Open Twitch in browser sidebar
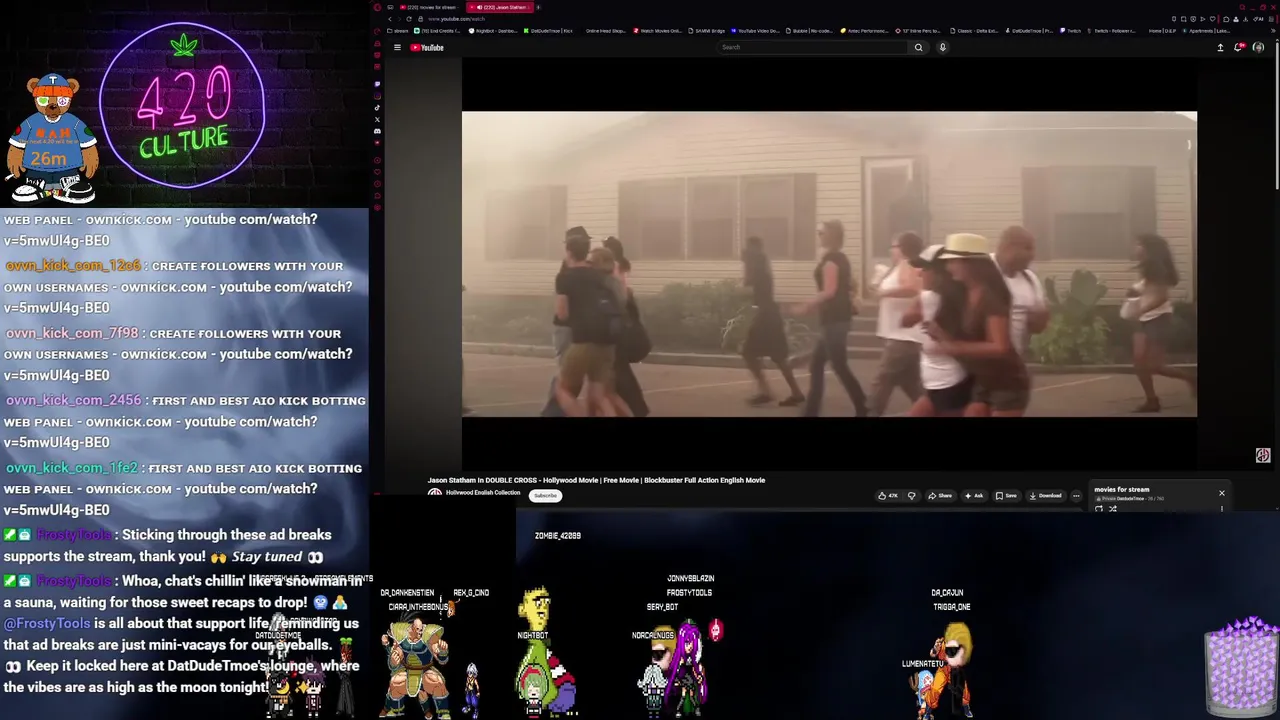 point(377,83)
